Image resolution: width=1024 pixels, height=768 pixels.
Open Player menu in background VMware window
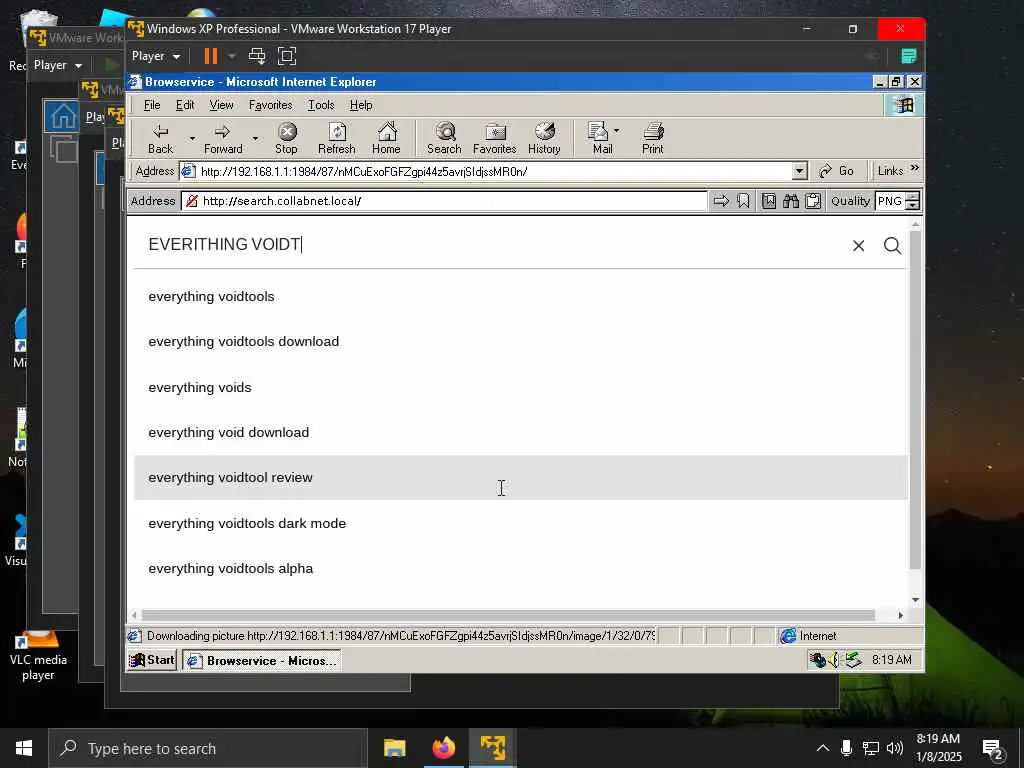click(x=57, y=65)
